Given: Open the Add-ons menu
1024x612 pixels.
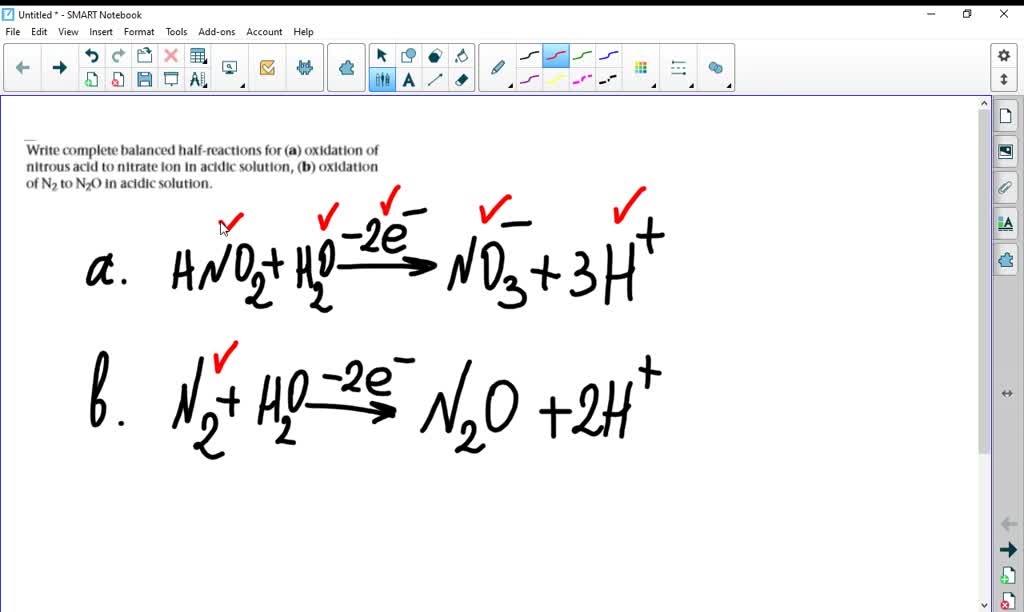Looking at the screenshot, I should coord(216,31).
